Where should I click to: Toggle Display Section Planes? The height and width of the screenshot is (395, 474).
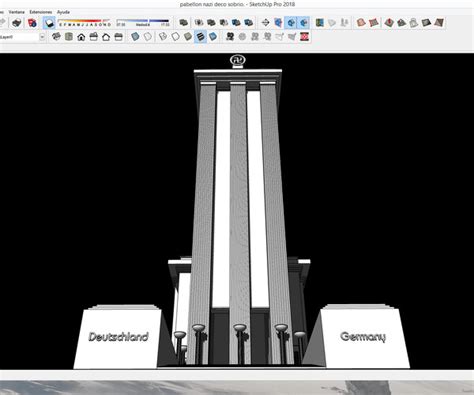[278, 23]
